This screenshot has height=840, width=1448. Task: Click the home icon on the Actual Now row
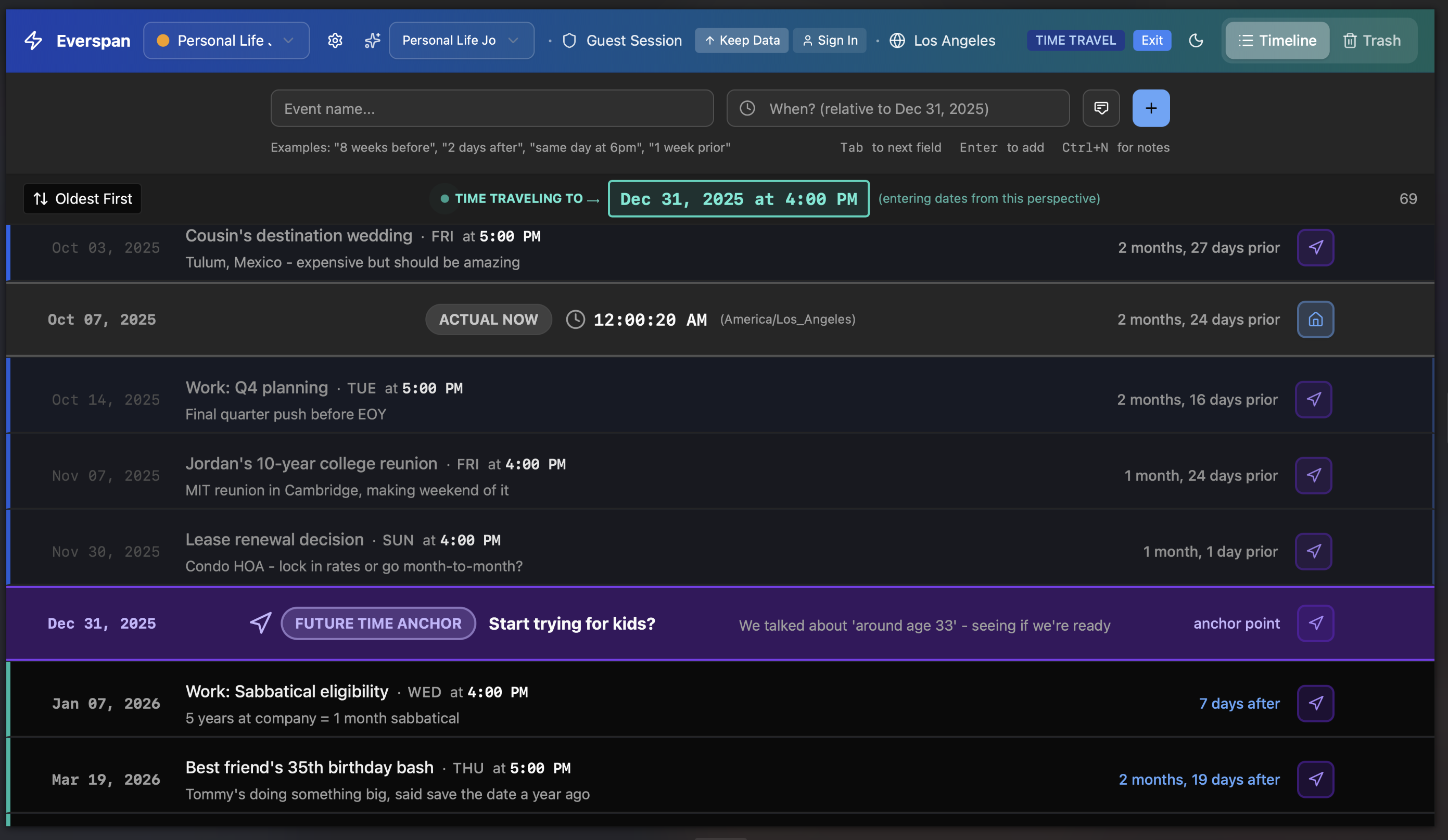point(1315,320)
